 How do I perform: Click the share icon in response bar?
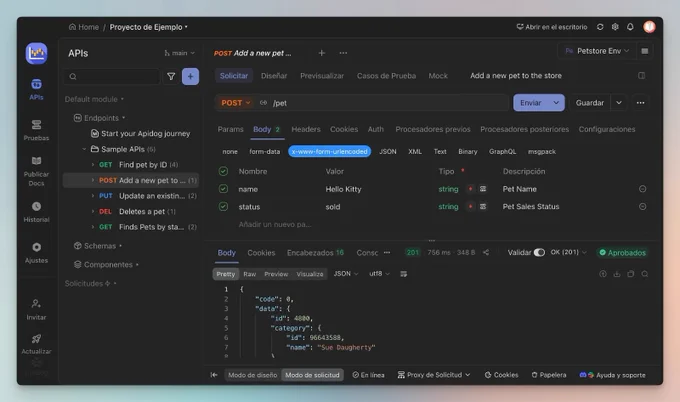[x=486, y=252]
